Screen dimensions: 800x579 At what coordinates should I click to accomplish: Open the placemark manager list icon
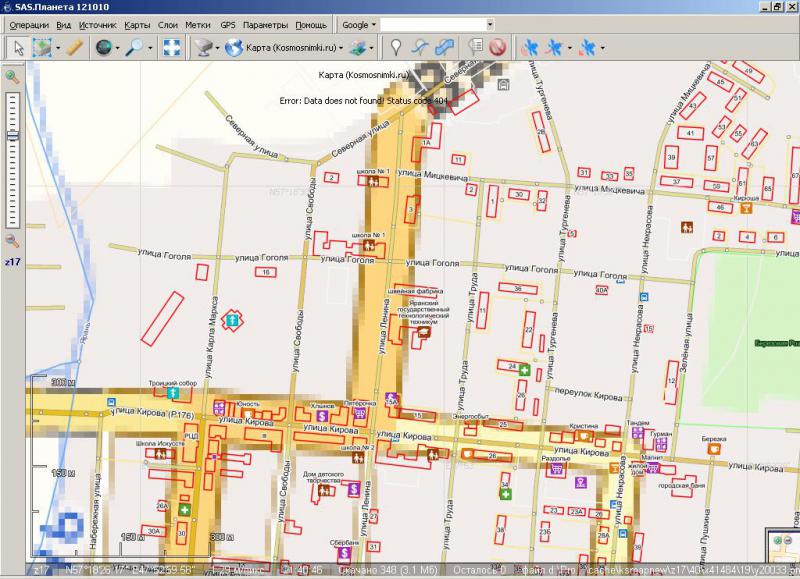pyautogui.click(x=475, y=47)
